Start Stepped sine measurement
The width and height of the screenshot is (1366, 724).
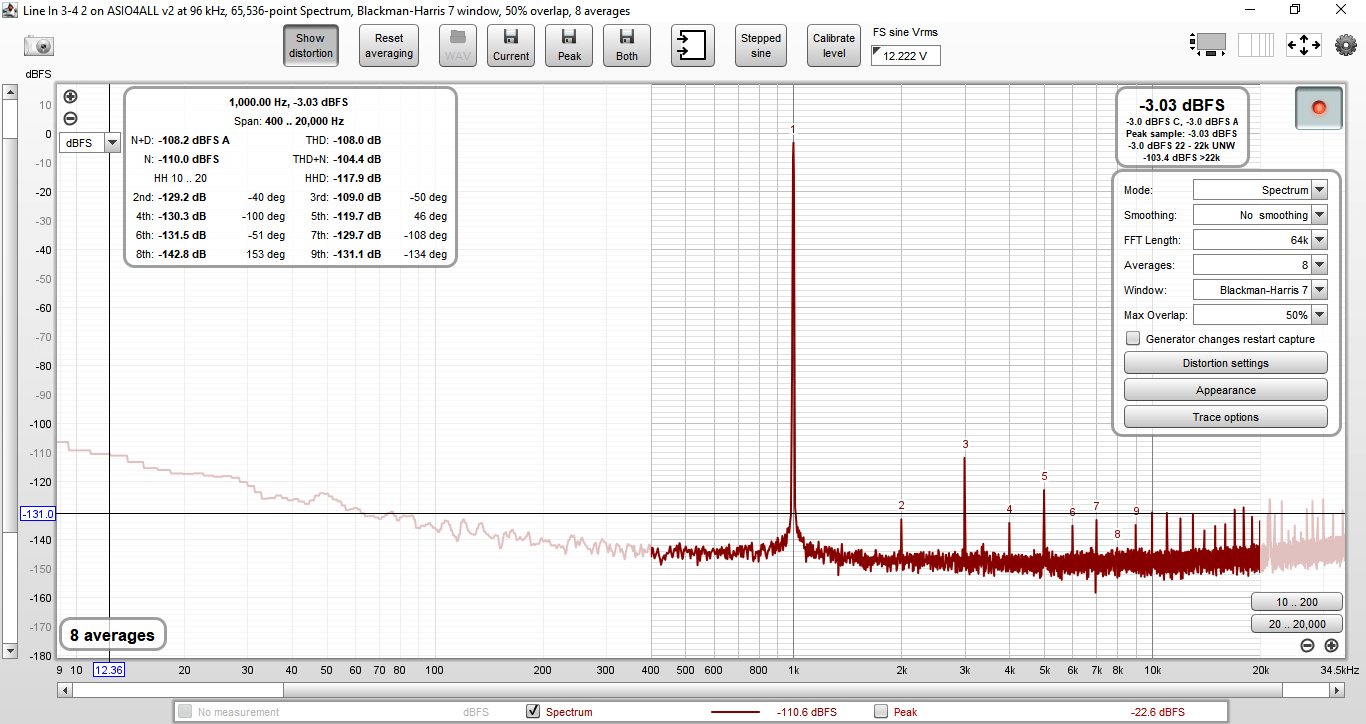761,46
